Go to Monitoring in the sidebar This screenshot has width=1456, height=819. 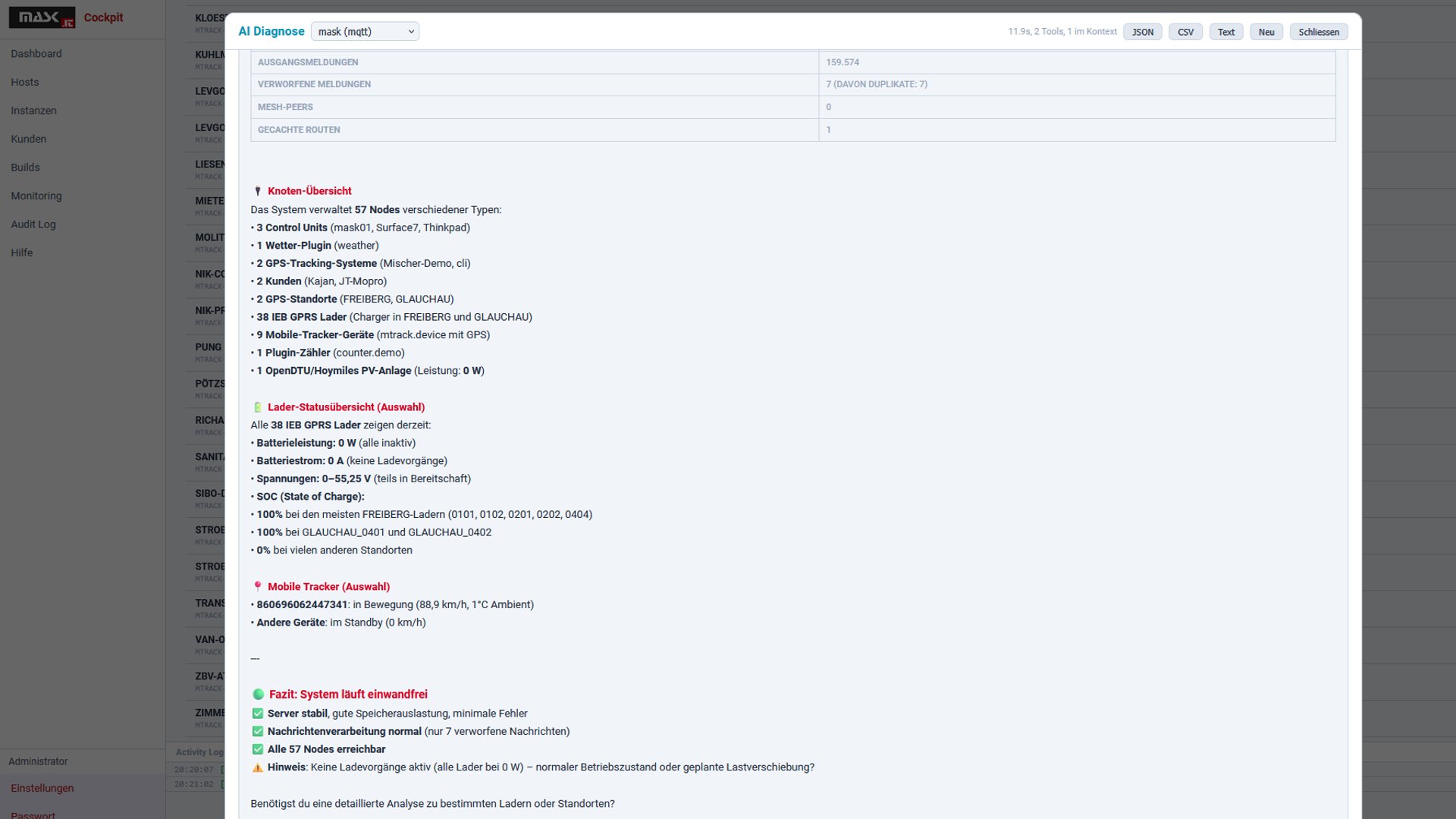[x=36, y=196]
